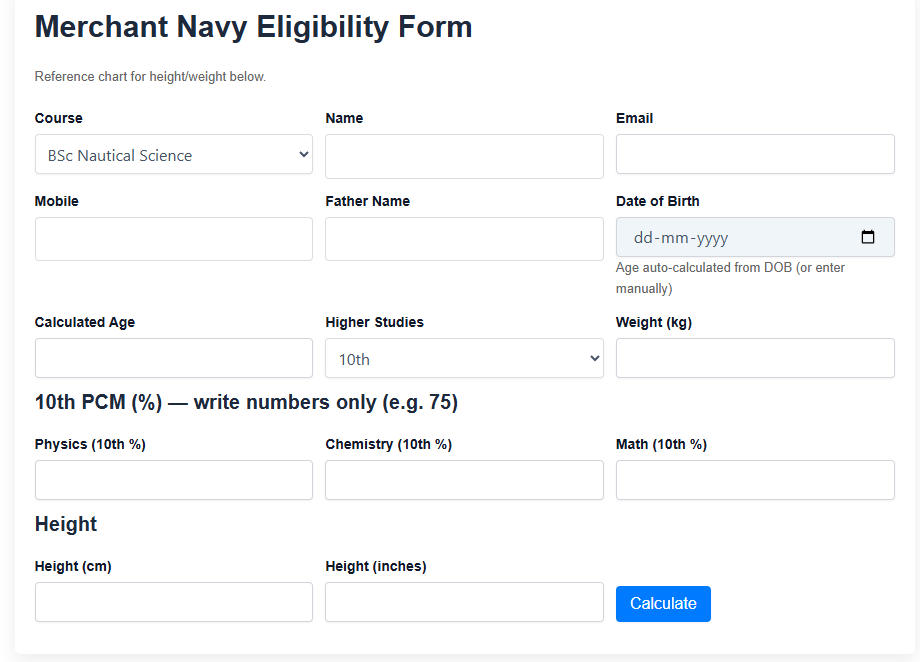Select the Calculated Age field
This screenshot has height=662, width=920.
(173, 357)
